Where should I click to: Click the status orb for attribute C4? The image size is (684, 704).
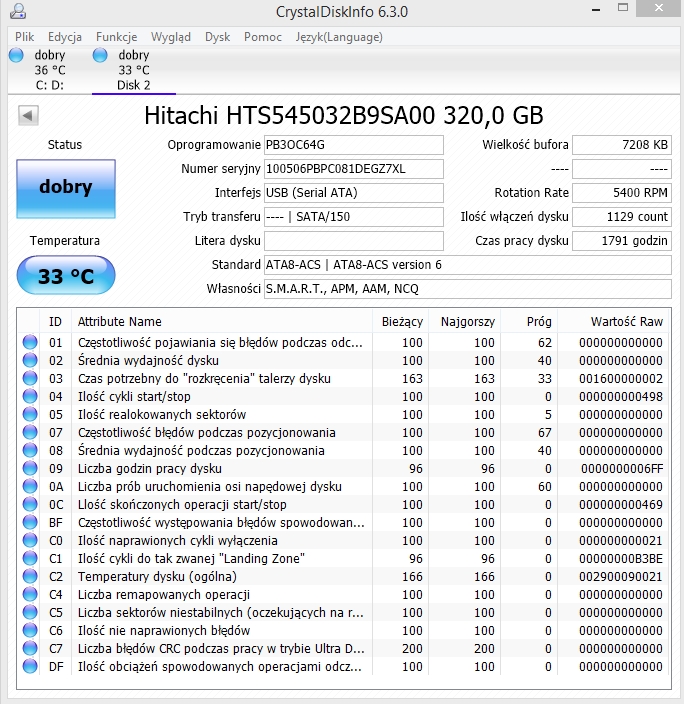tap(30, 594)
